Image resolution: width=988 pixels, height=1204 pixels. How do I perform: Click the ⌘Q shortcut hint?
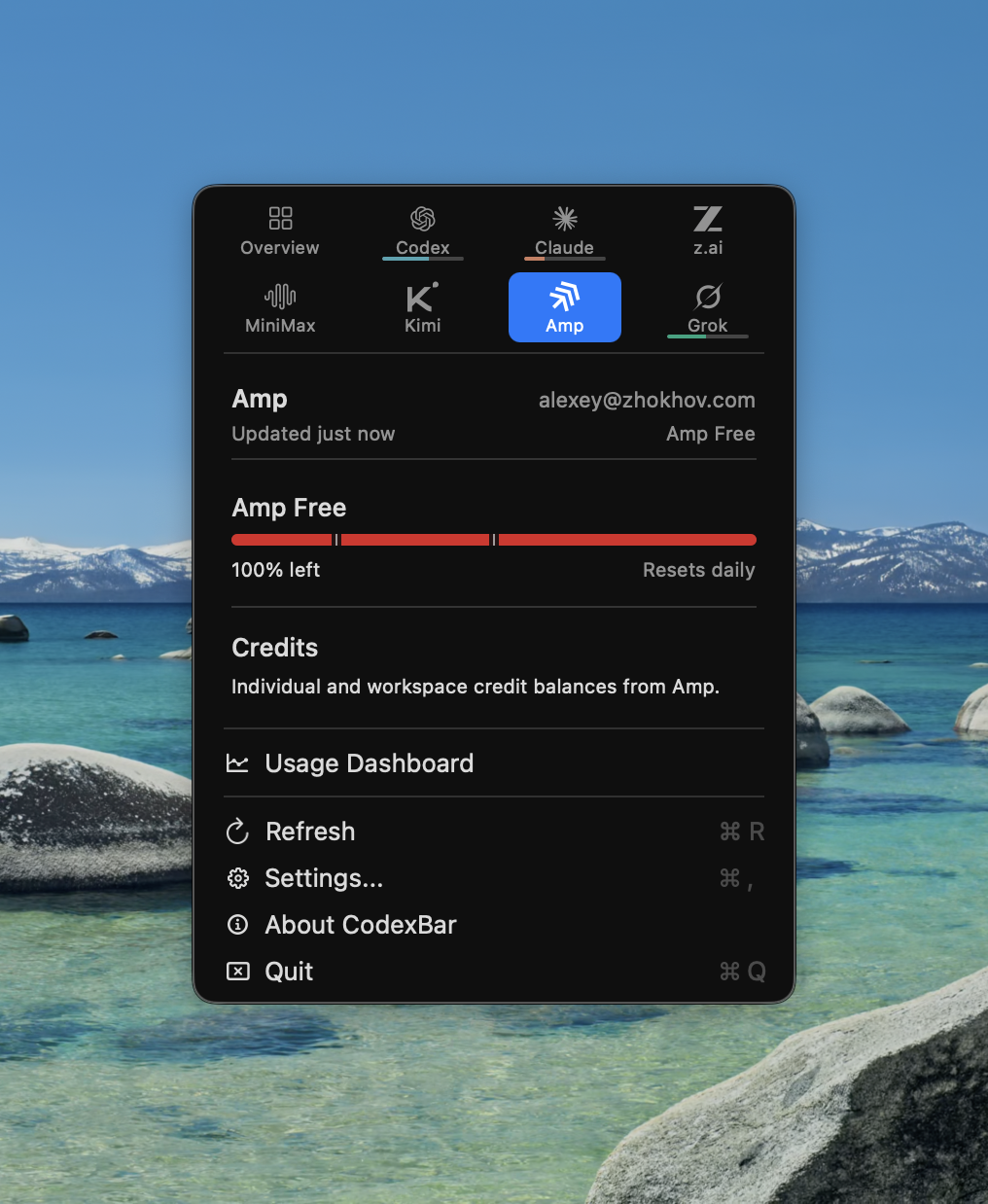(x=742, y=972)
